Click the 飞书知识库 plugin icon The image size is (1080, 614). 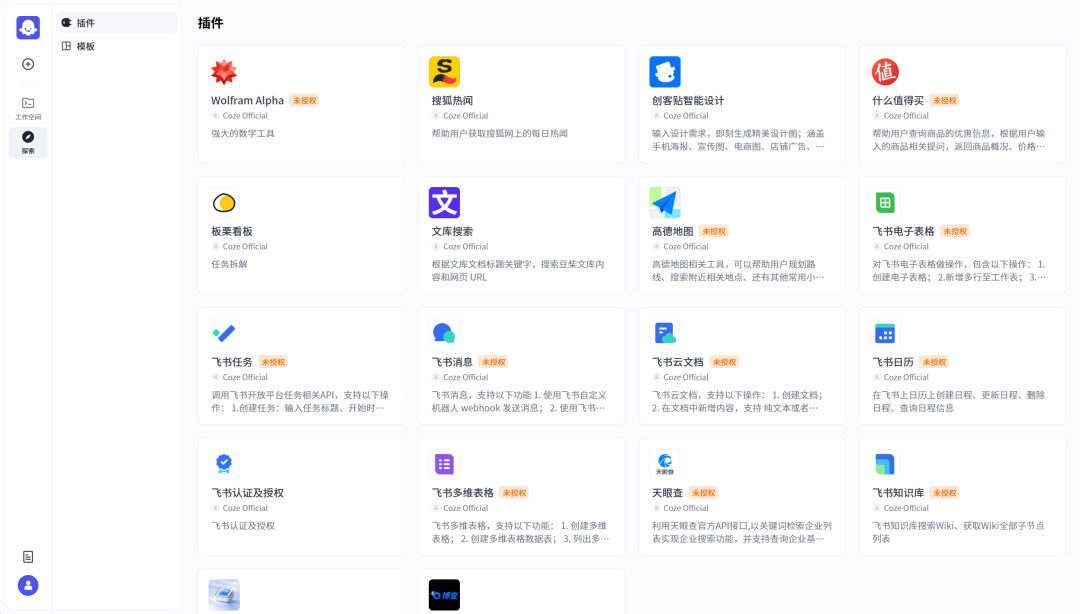click(x=885, y=464)
